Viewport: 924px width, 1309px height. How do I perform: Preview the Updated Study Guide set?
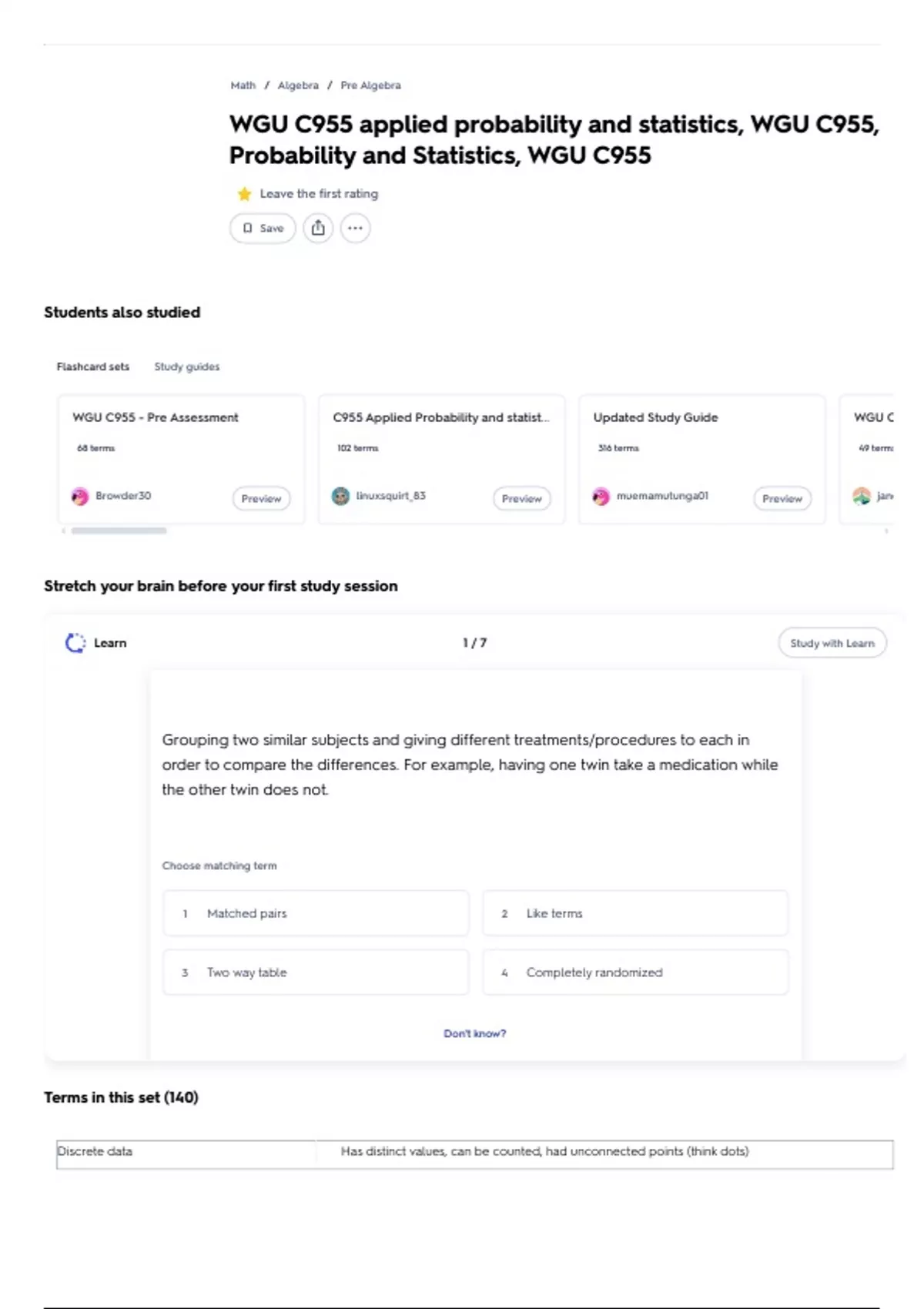(x=782, y=499)
